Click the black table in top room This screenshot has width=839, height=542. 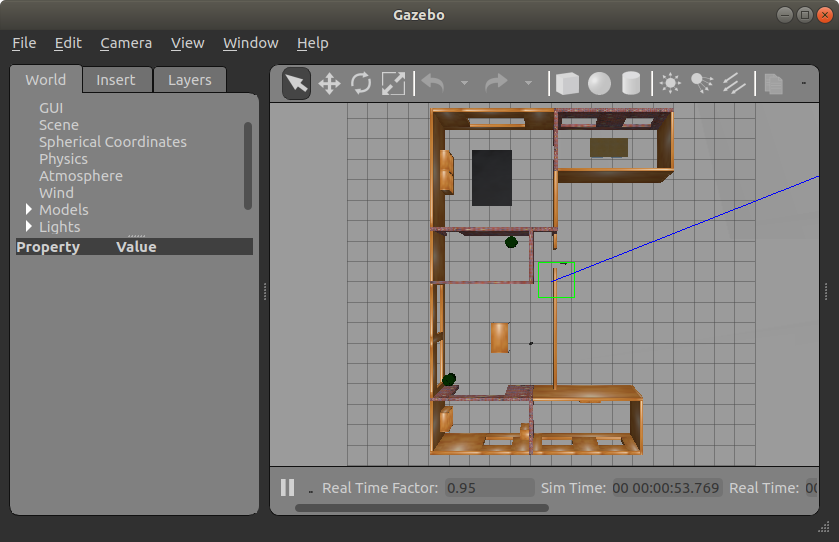point(492,178)
